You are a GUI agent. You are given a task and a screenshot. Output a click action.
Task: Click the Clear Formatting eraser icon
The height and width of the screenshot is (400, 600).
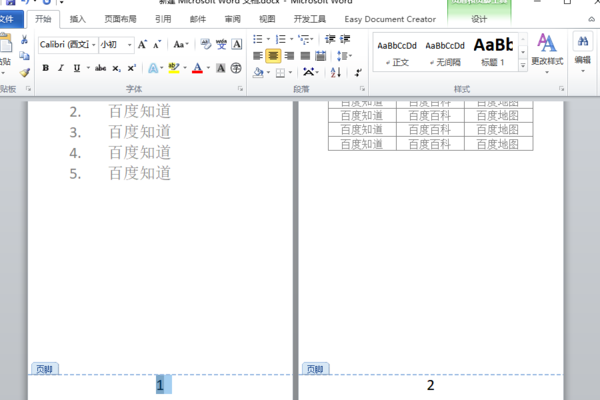205,44
